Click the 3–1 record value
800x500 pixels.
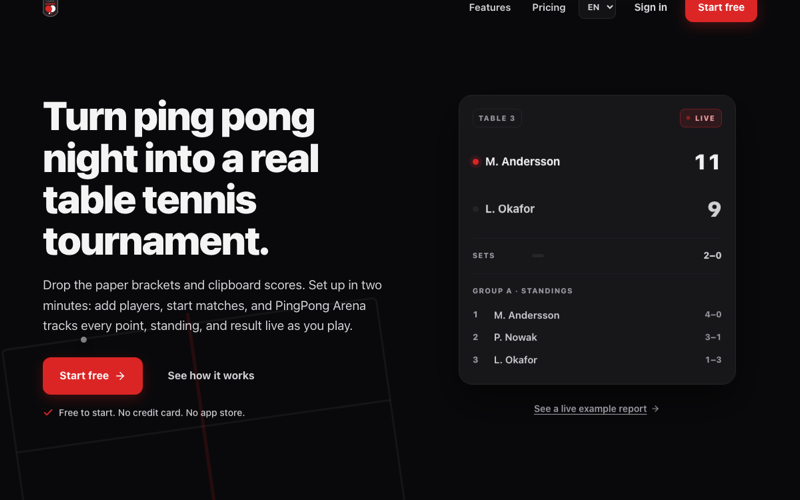click(713, 337)
